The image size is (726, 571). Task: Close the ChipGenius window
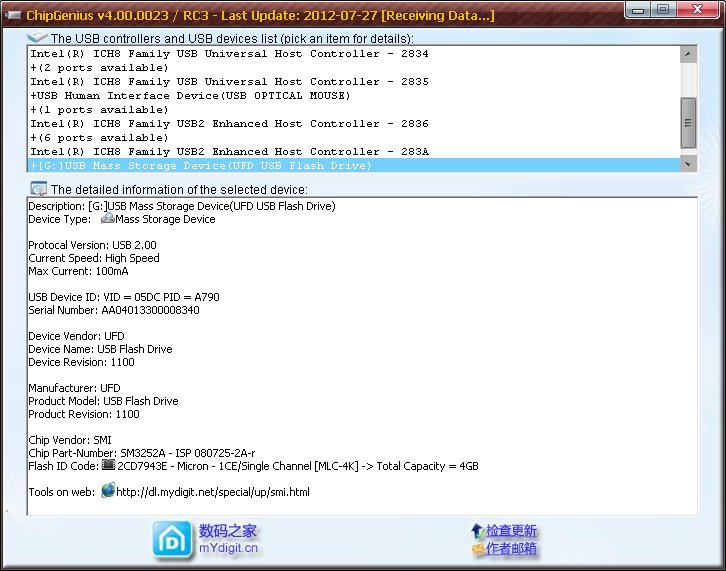(x=698, y=10)
